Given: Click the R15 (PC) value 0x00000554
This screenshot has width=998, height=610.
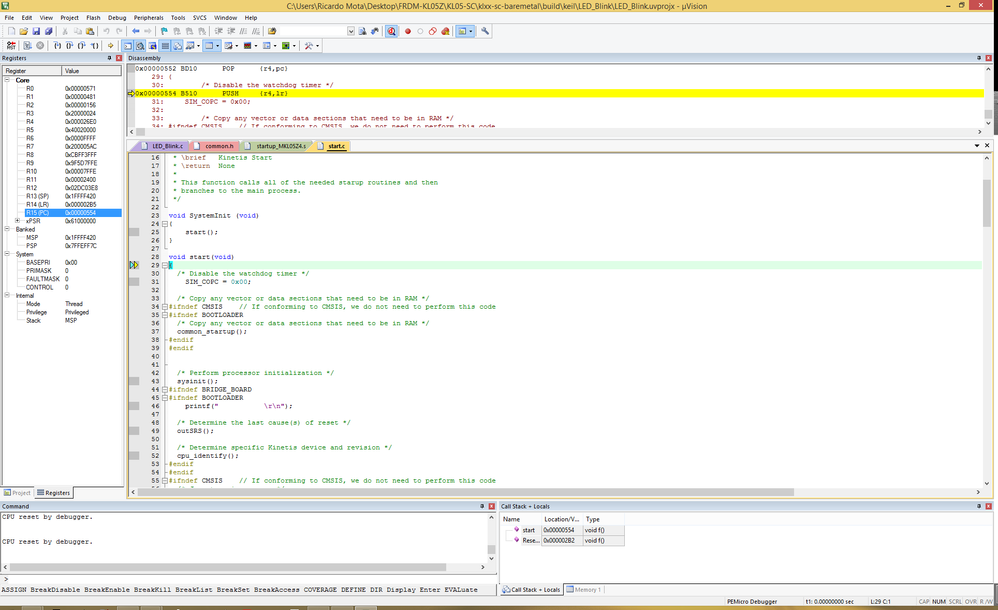Looking at the screenshot, I should (x=80, y=213).
